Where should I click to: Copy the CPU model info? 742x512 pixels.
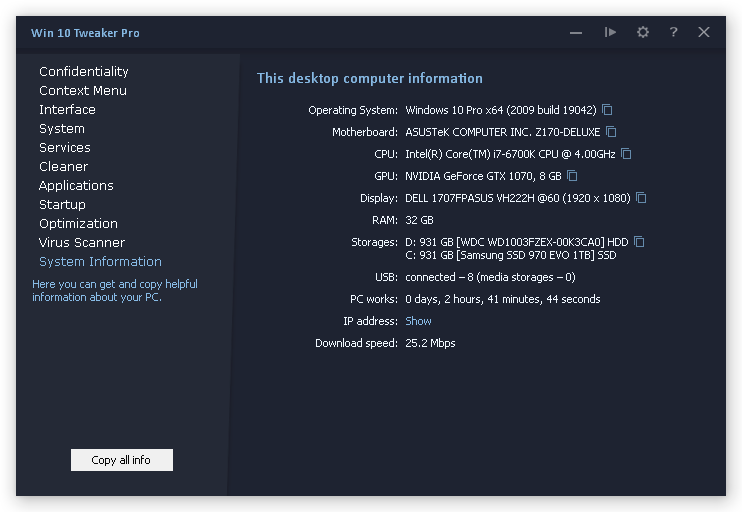[626, 154]
